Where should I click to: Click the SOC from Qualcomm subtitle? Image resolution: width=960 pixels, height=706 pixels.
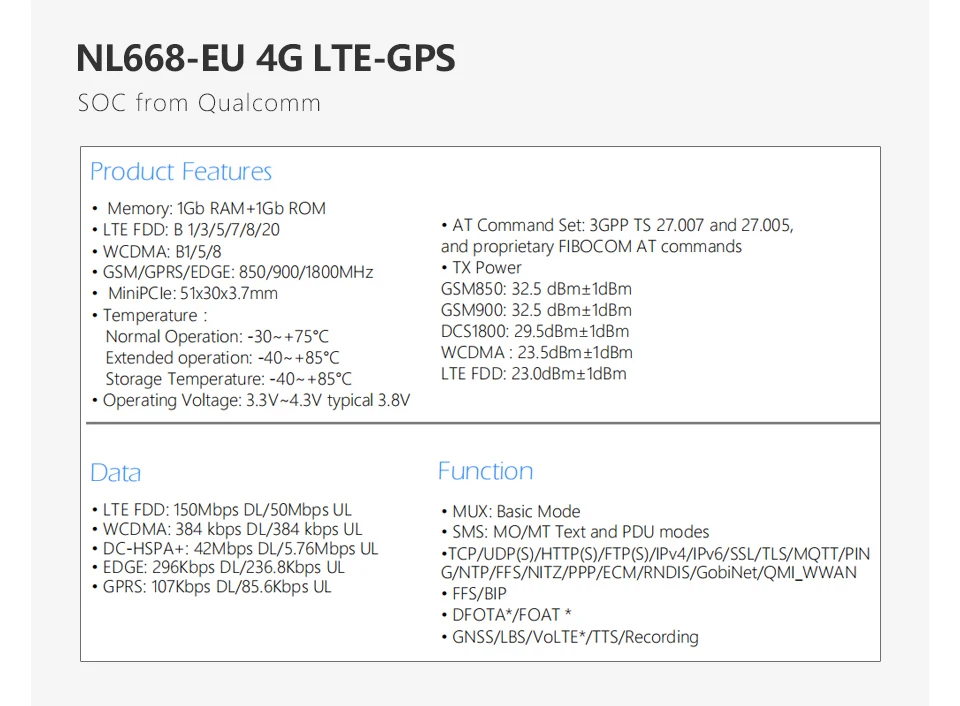tap(199, 103)
